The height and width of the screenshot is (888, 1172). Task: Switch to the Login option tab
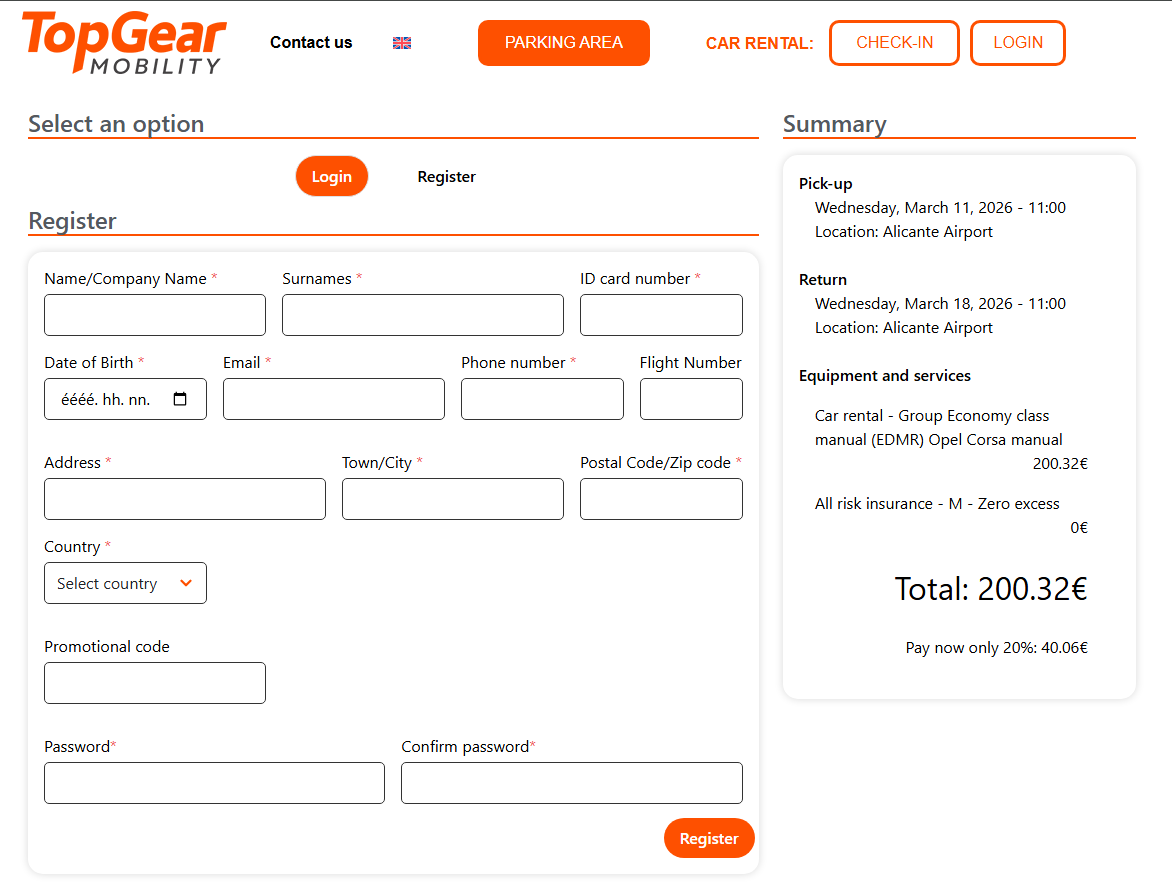pyautogui.click(x=331, y=176)
